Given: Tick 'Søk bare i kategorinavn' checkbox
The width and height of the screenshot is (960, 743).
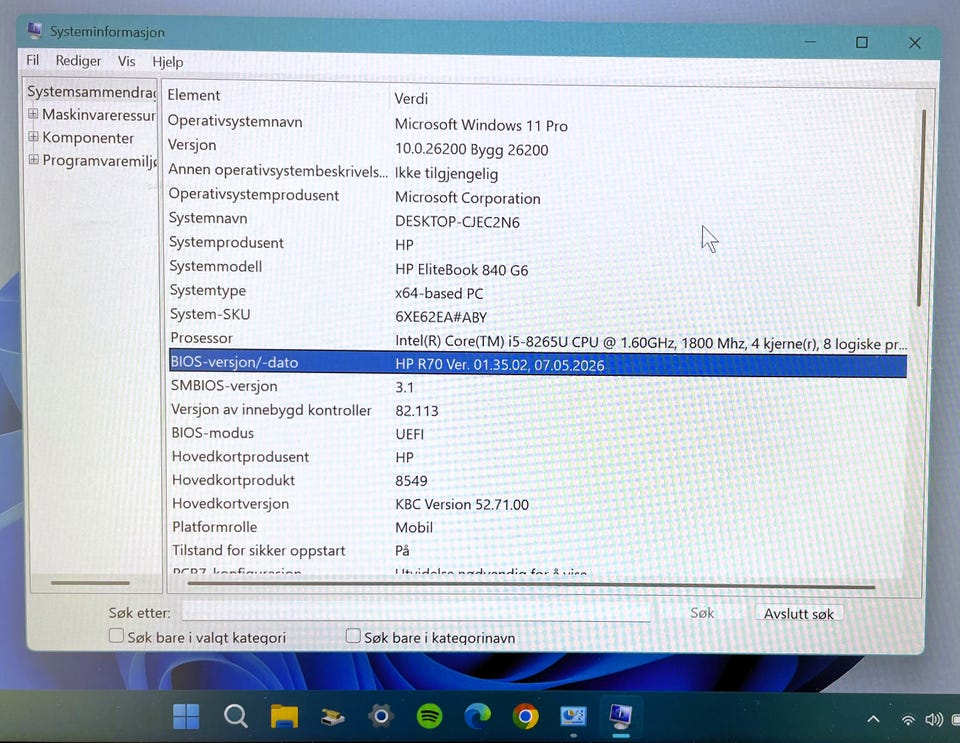Looking at the screenshot, I should pos(353,636).
